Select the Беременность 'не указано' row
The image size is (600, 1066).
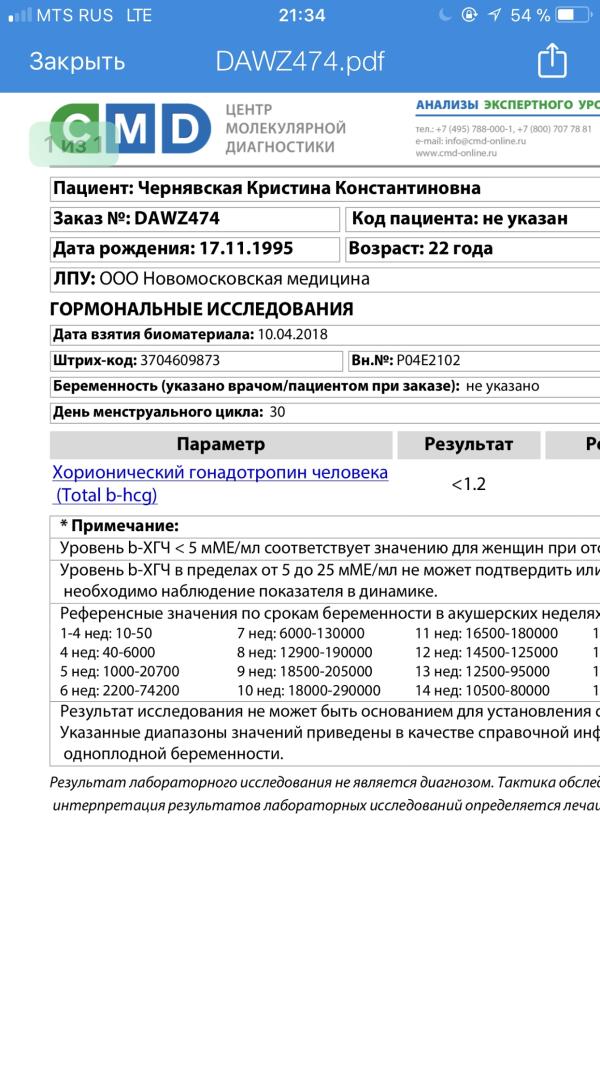pyautogui.click(x=325, y=386)
